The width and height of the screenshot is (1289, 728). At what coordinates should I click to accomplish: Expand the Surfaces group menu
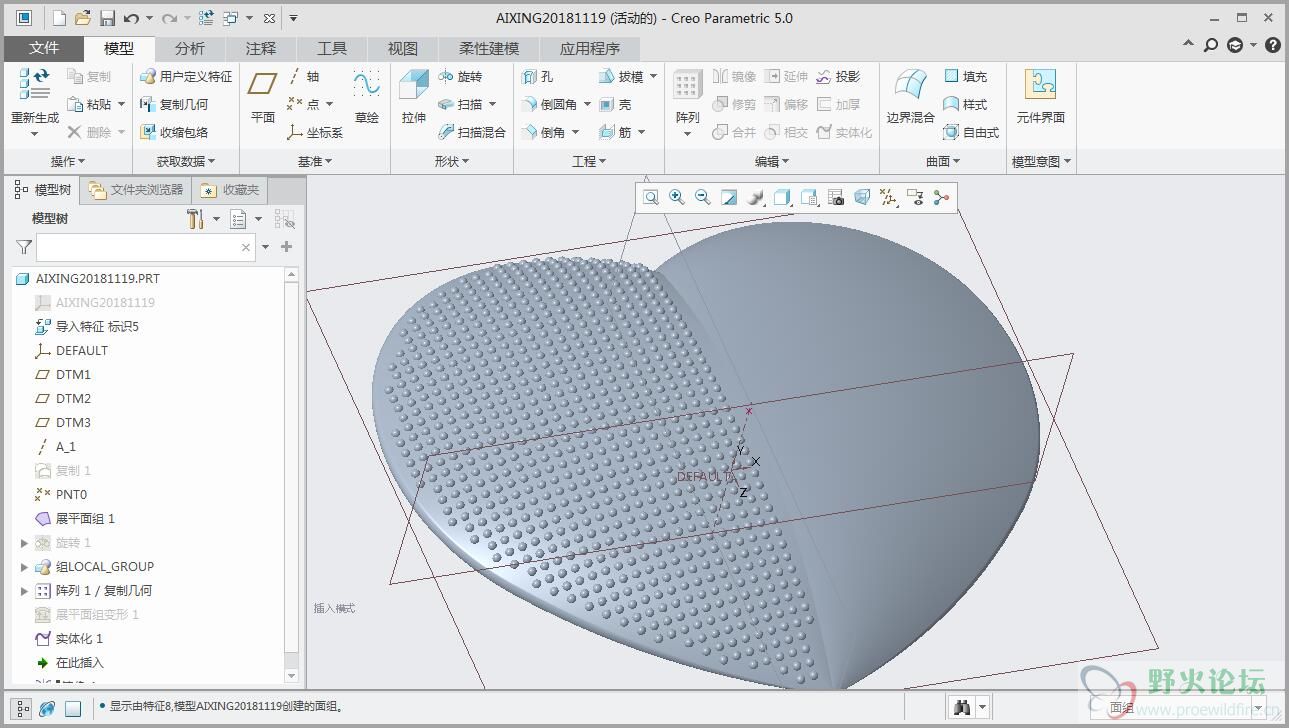pyautogui.click(x=943, y=161)
